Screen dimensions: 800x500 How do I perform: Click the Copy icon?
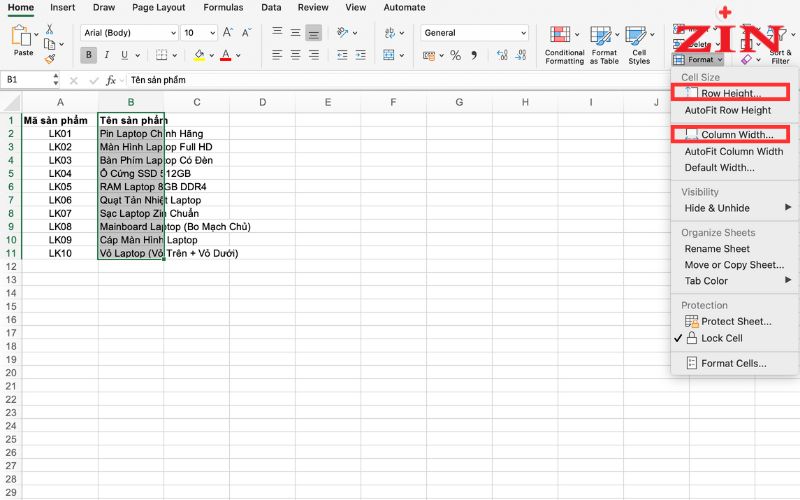tap(49, 44)
